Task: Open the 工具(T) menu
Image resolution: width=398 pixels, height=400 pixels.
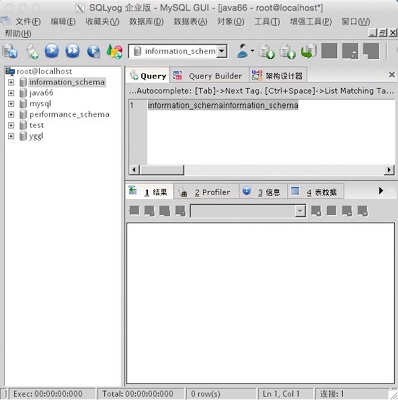Action: coord(267,22)
